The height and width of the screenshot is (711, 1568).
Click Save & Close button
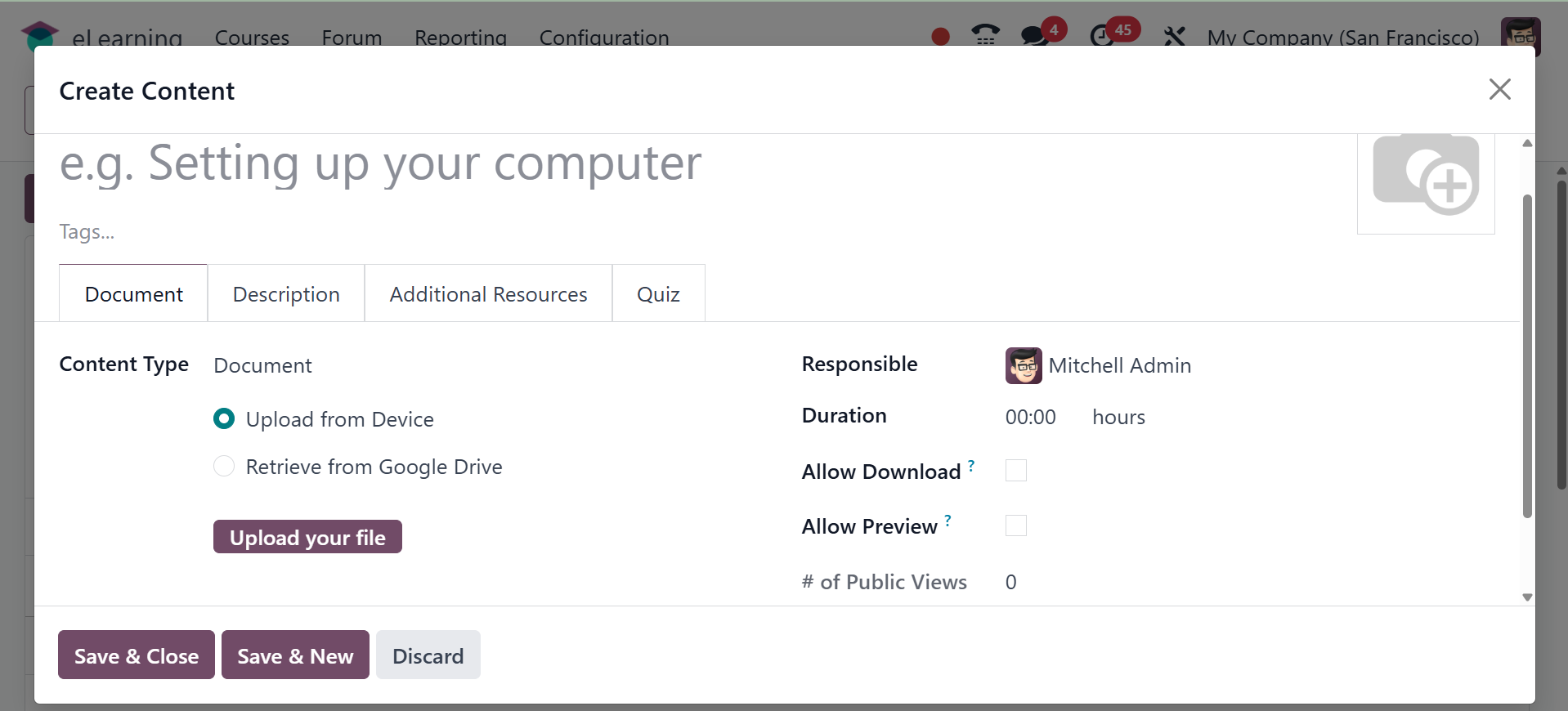click(x=137, y=655)
